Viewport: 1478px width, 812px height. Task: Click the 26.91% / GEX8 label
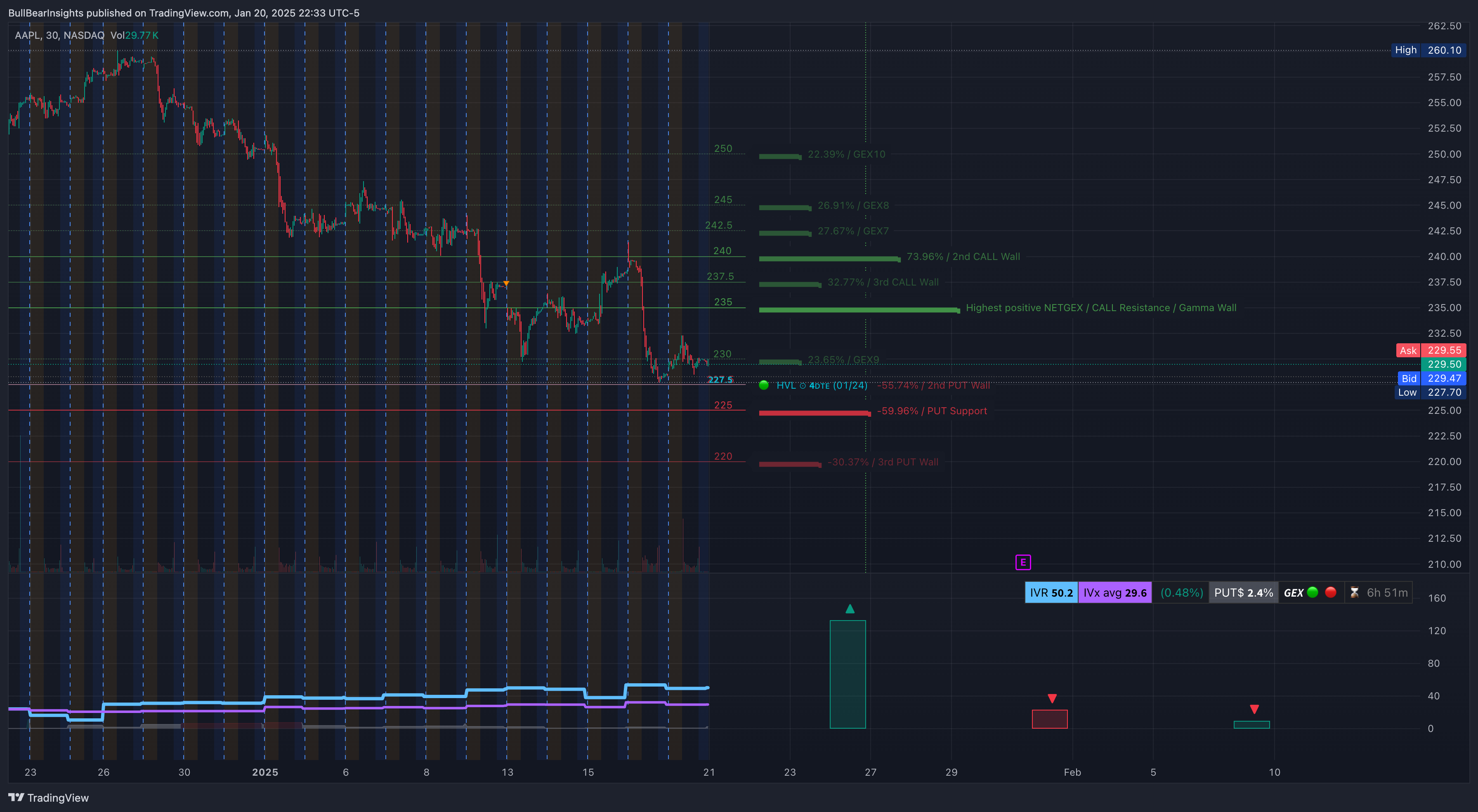coord(852,205)
